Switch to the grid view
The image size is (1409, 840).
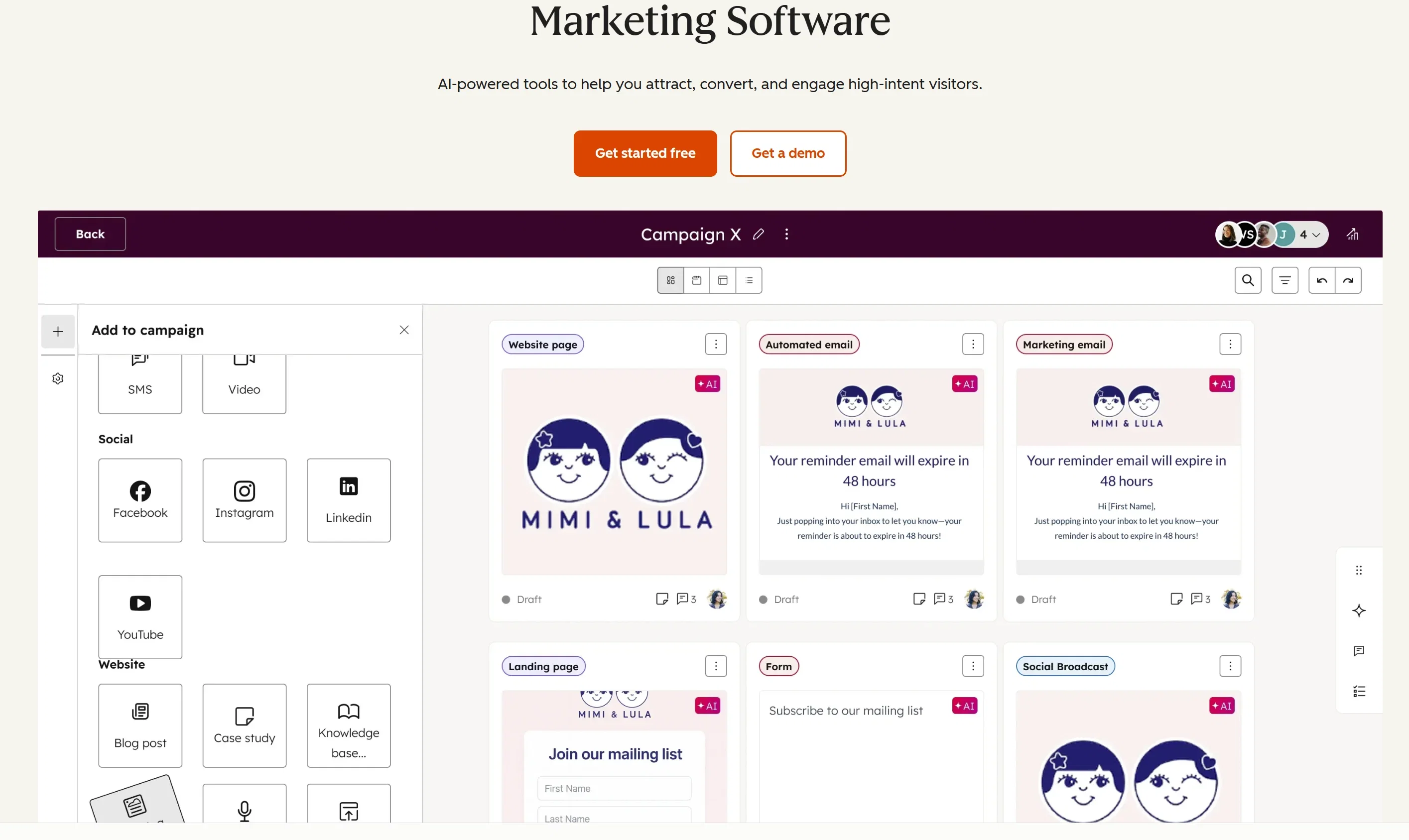(x=671, y=280)
